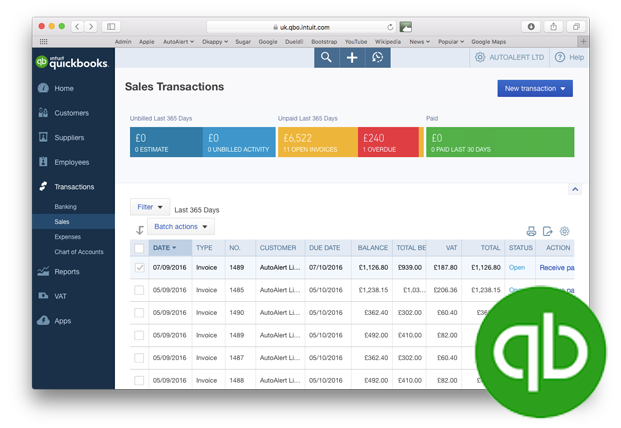Filter by £0 paid green block

pyautogui.click(x=500, y=142)
